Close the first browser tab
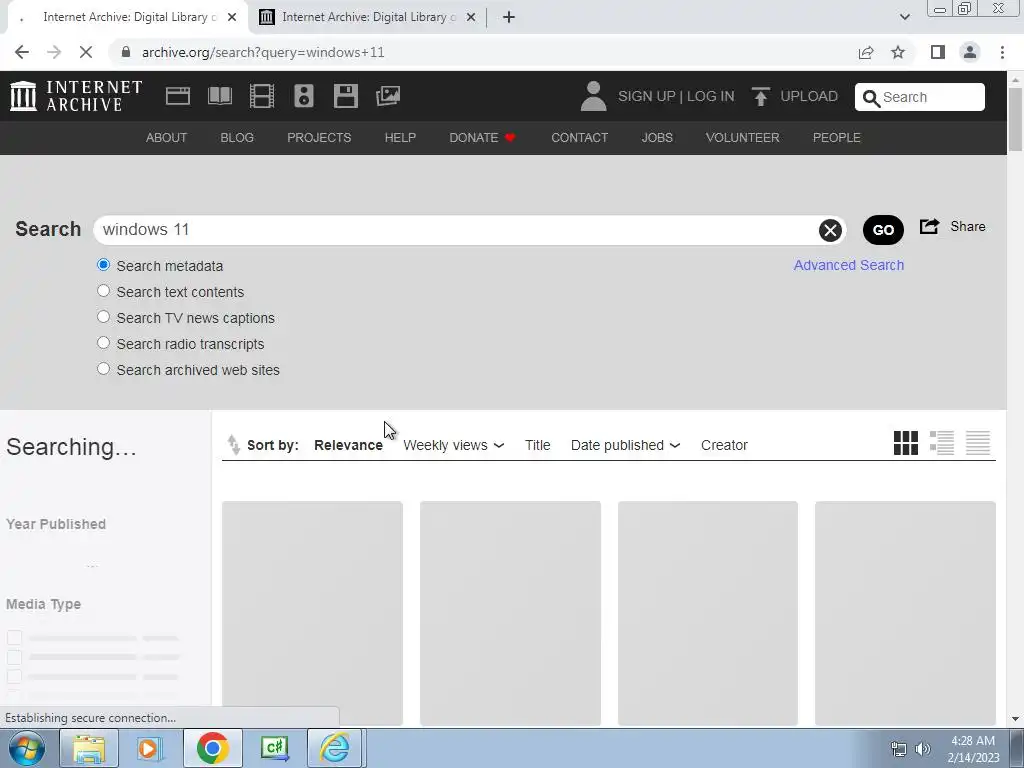Screen dimensions: 1024x768 coord(232,17)
